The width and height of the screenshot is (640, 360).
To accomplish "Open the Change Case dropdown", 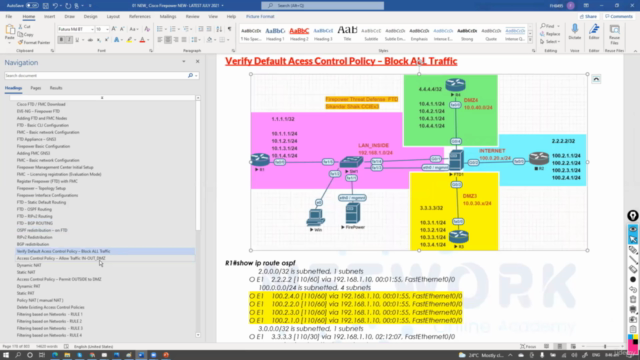I will [x=133, y=29].
